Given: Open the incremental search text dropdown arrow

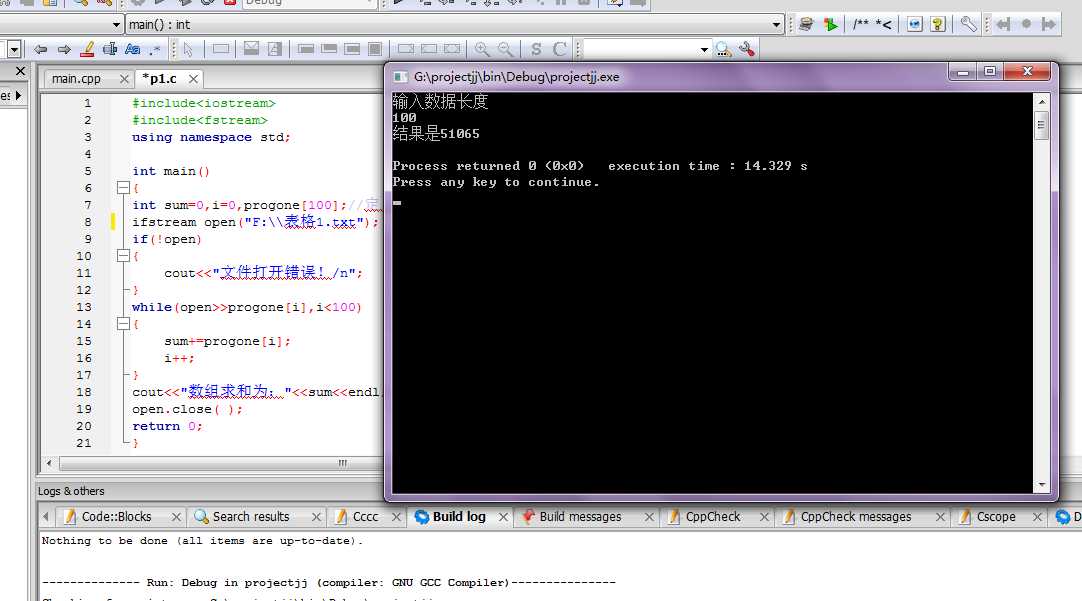Looking at the screenshot, I should pyautogui.click(x=14, y=49).
